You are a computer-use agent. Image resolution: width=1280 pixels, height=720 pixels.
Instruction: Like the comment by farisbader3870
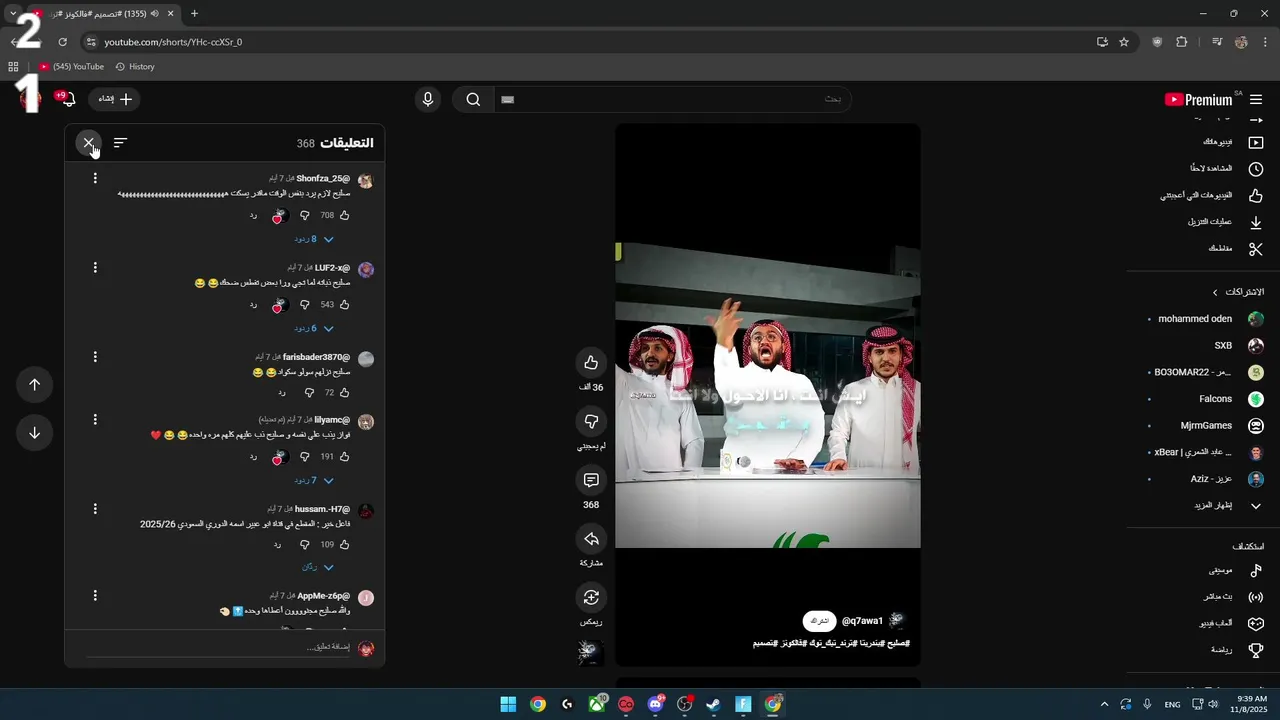click(344, 393)
